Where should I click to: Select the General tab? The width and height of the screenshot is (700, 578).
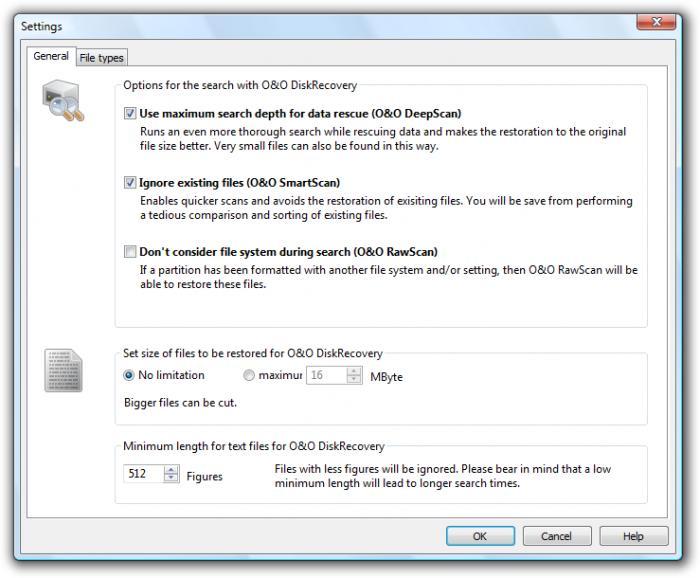pyautogui.click(x=51, y=56)
